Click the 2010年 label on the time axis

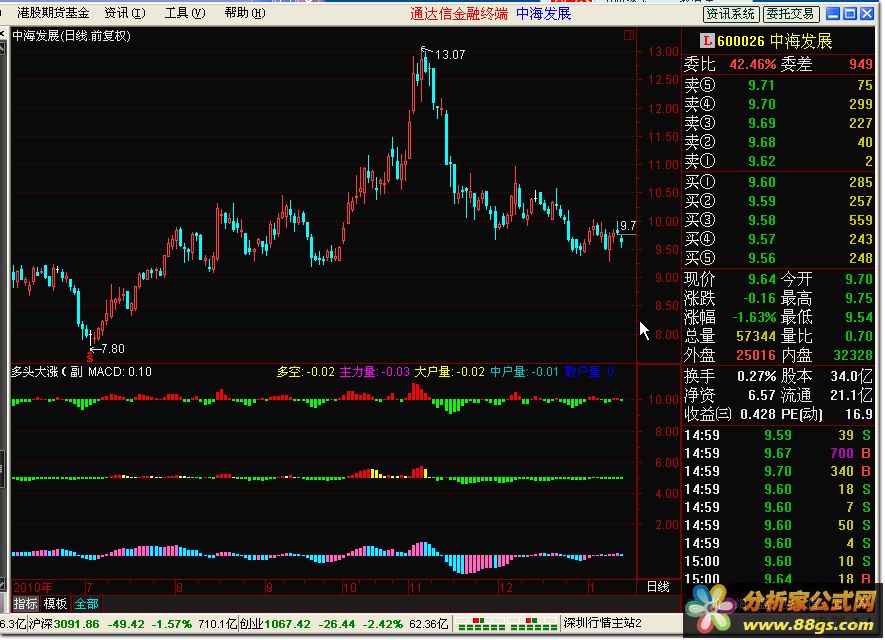tap(33, 588)
